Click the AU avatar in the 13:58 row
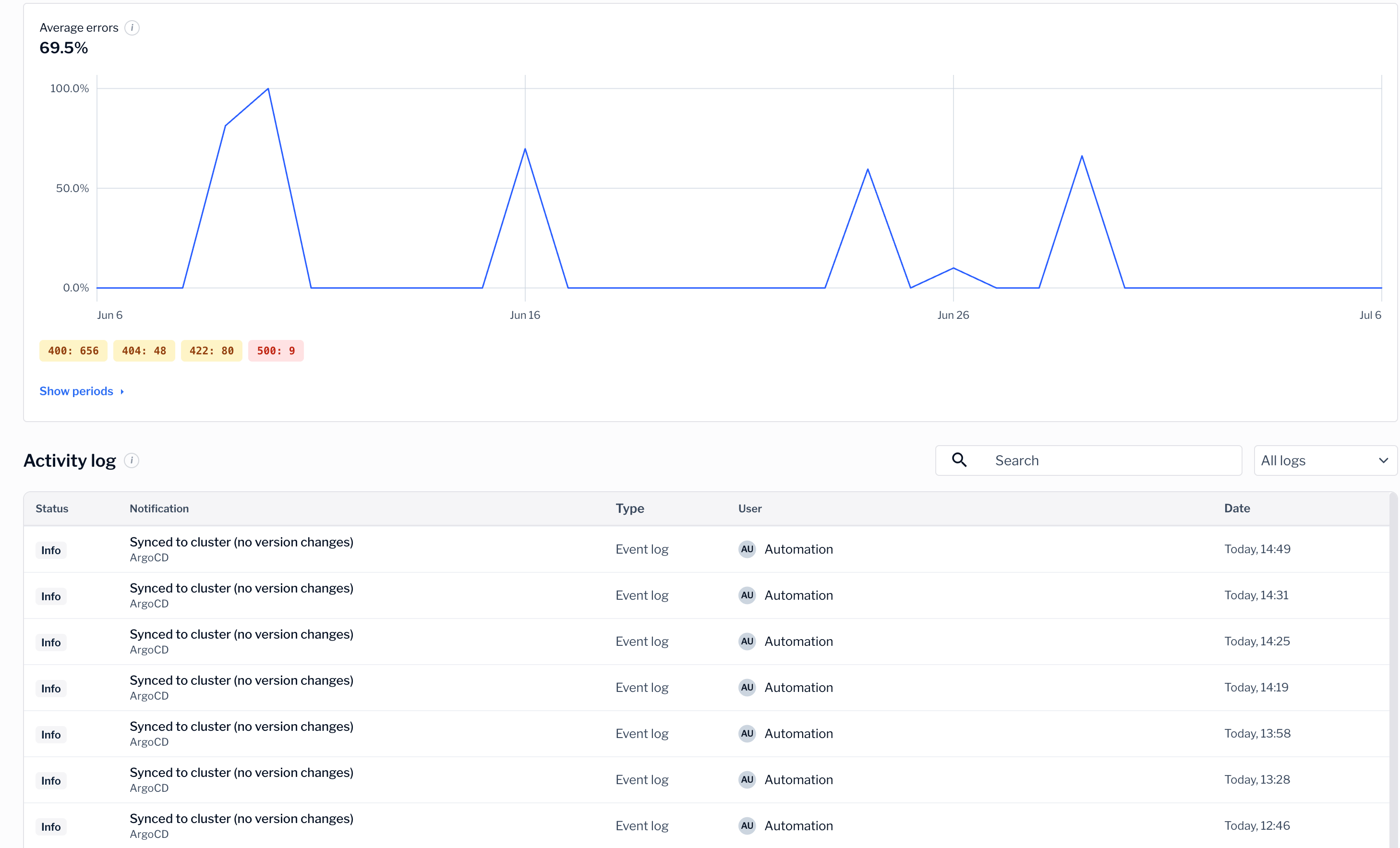The width and height of the screenshot is (1400, 848). 747,733
